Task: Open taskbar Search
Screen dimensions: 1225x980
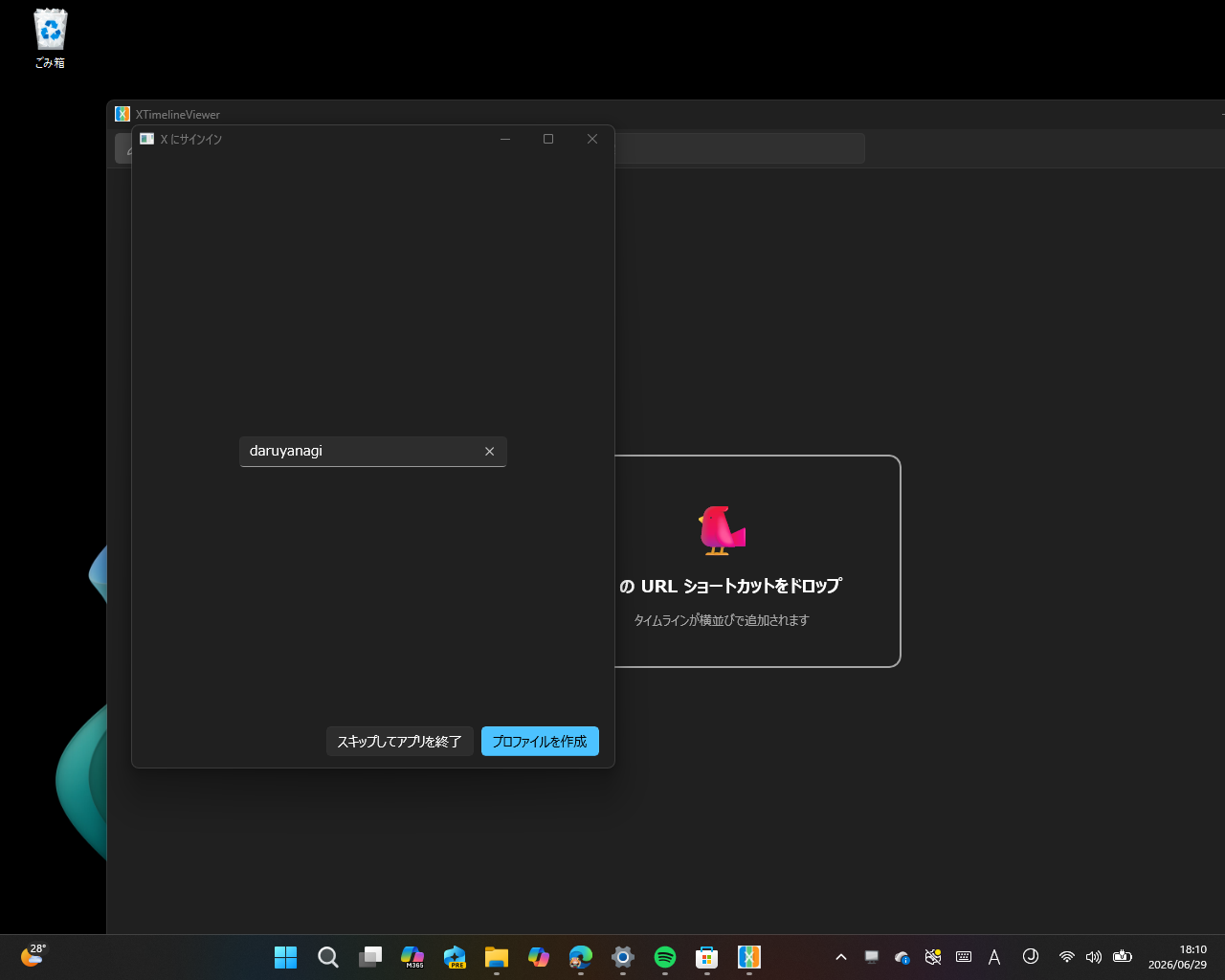Action: [327, 957]
